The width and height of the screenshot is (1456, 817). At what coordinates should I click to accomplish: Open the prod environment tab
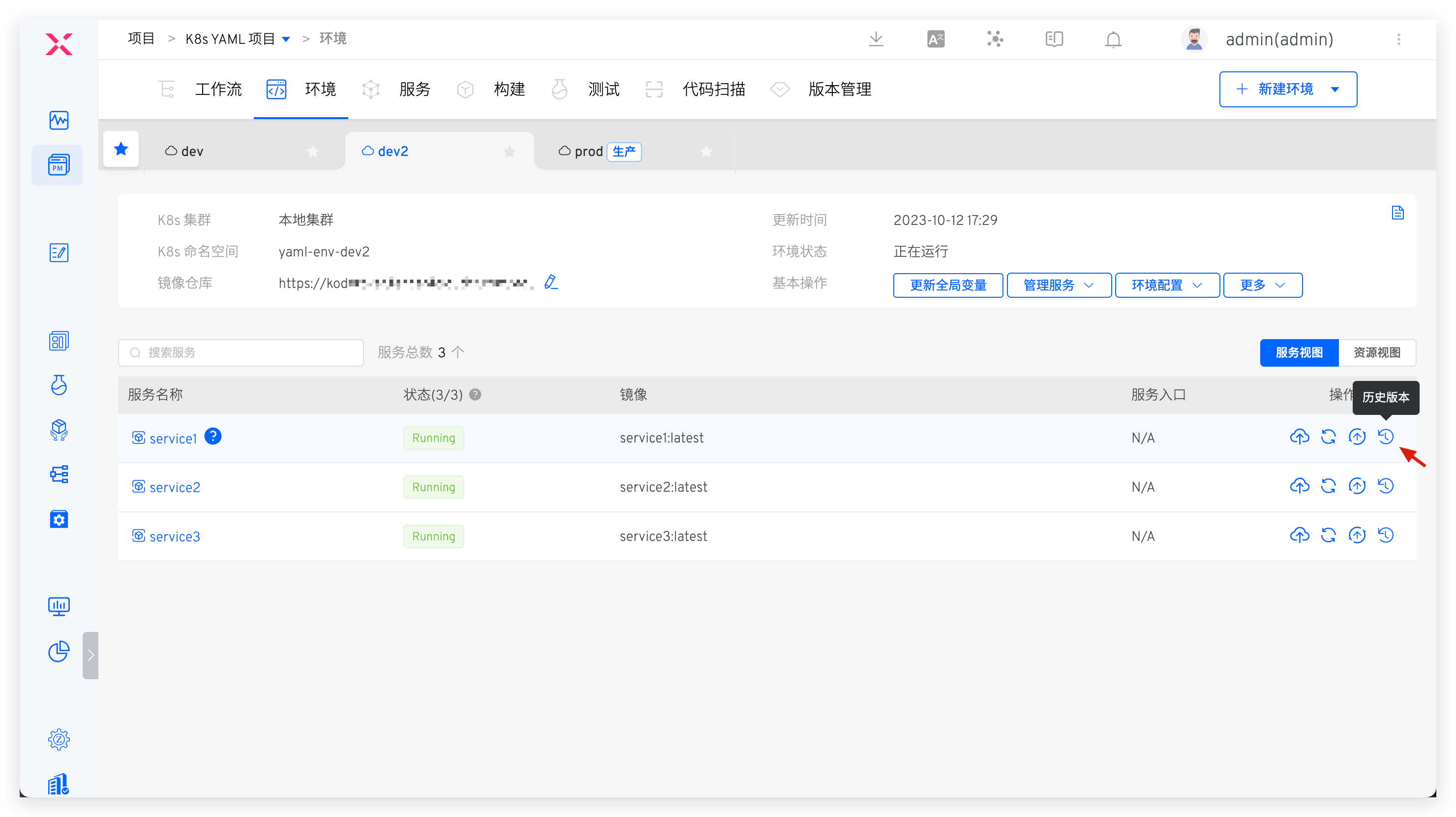click(588, 152)
